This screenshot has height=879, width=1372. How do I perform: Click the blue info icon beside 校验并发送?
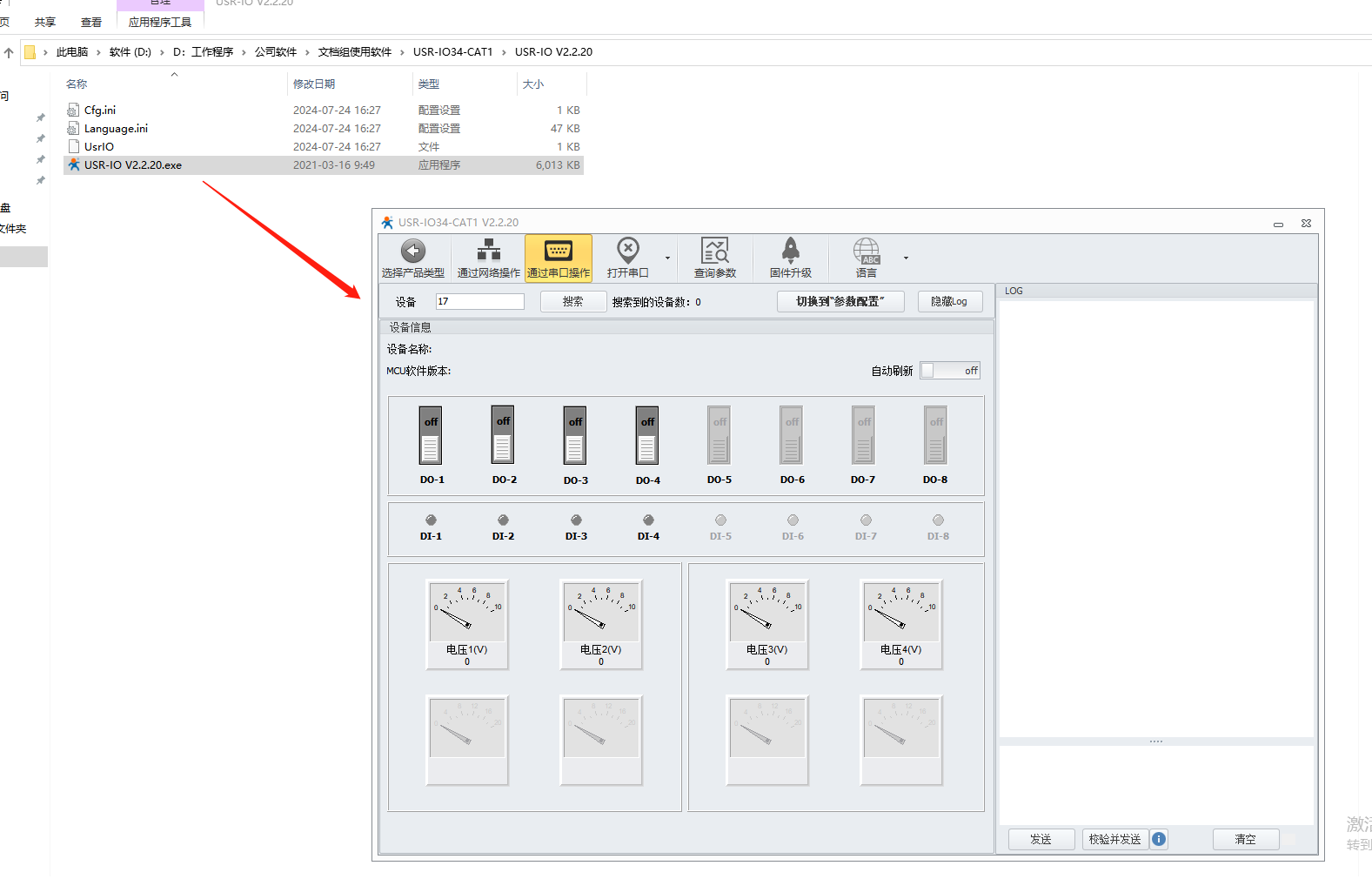click(x=1159, y=839)
